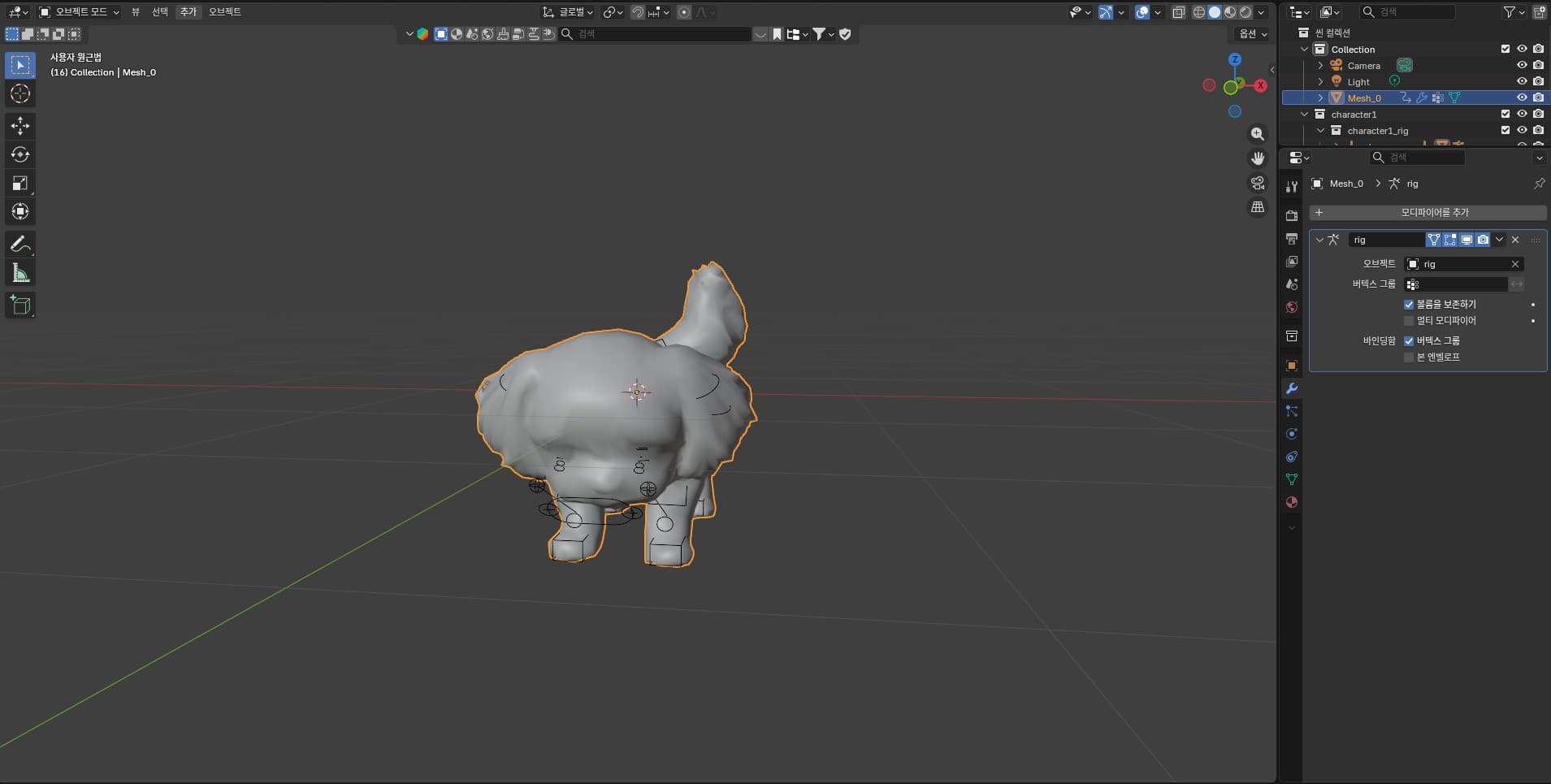Open the Material properties tab
This screenshot has height=784, width=1551.
tap(1292, 502)
